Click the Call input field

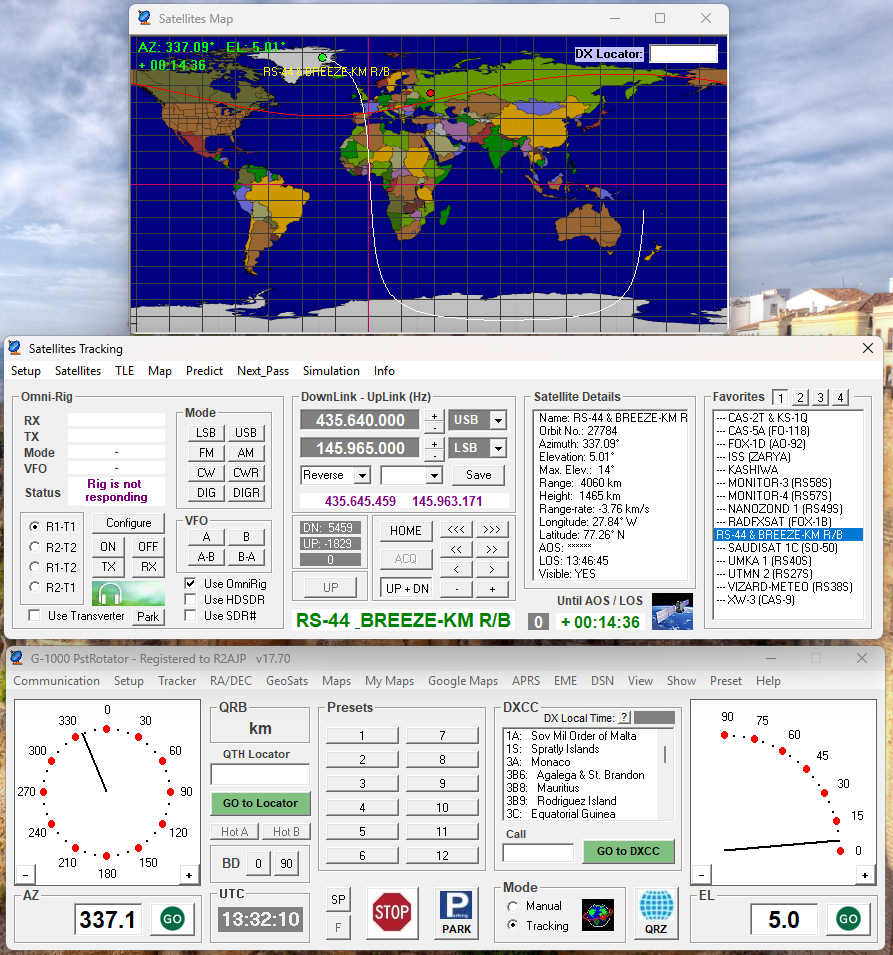(538, 852)
